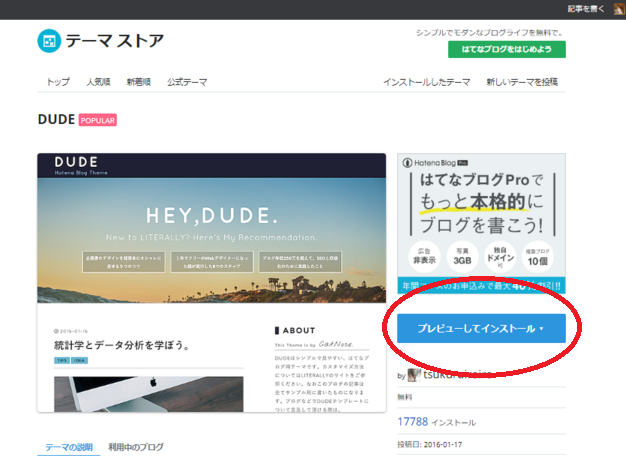Image resolution: width=626 pixels, height=456 pixels.
Task: Click the Theme Store logo icon
Action: pos(49,41)
